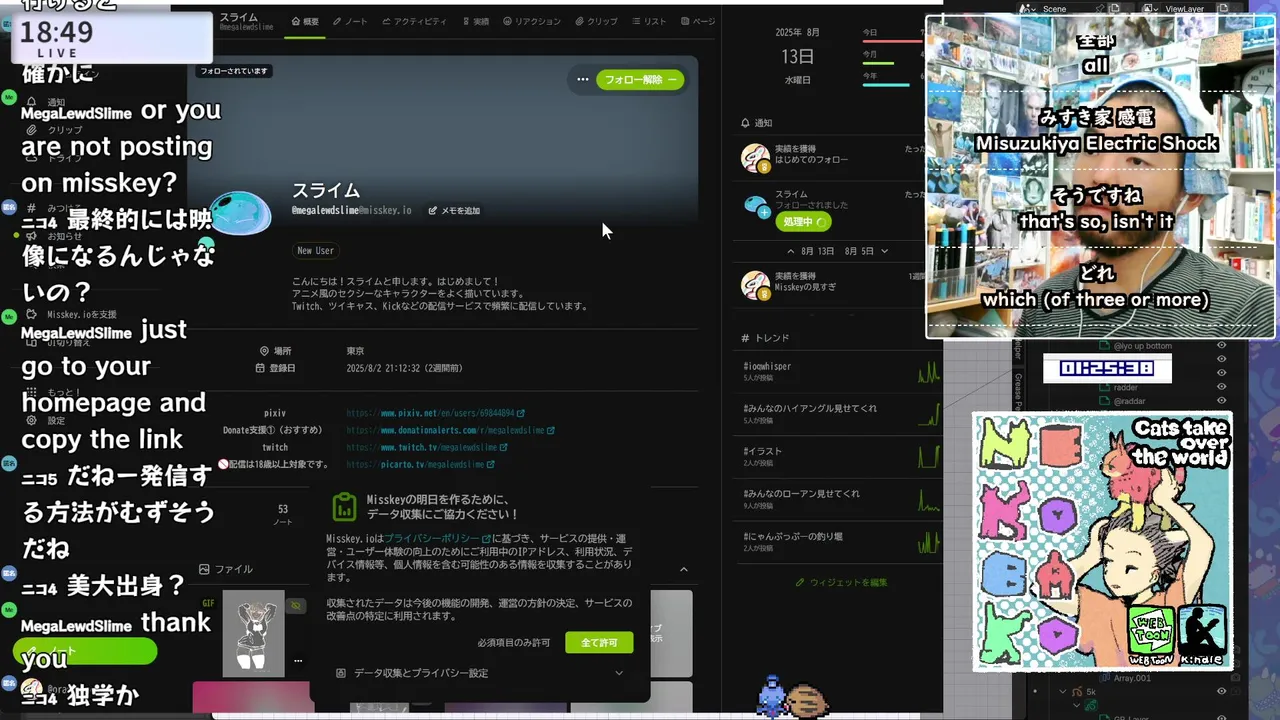Open the picarto.tv/megalewdslime link
This screenshot has height=720, width=1280.
421,464
